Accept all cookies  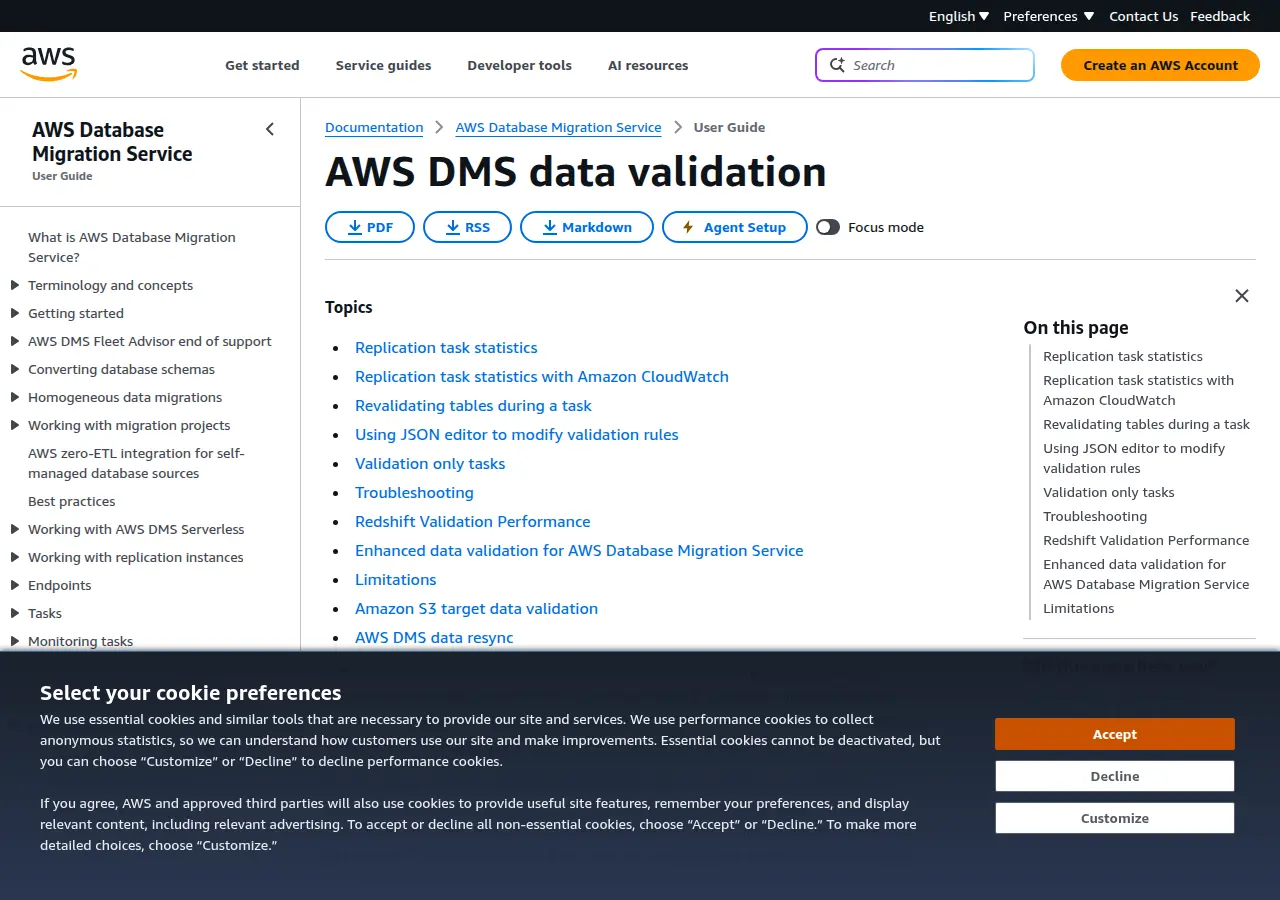point(1115,734)
